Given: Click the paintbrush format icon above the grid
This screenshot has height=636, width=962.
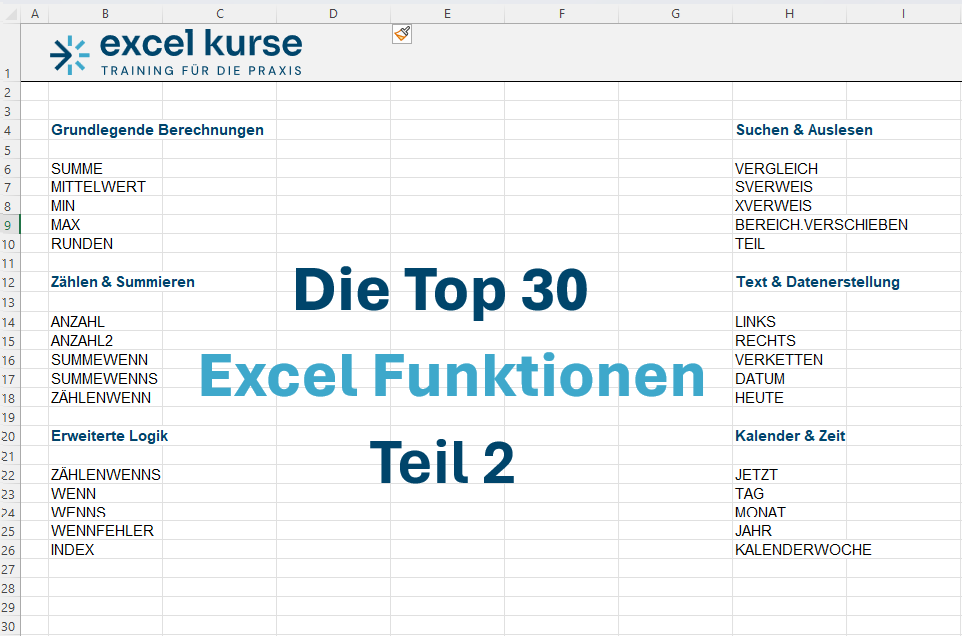Looking at the screenshot, I should click(x=402, y=34).
